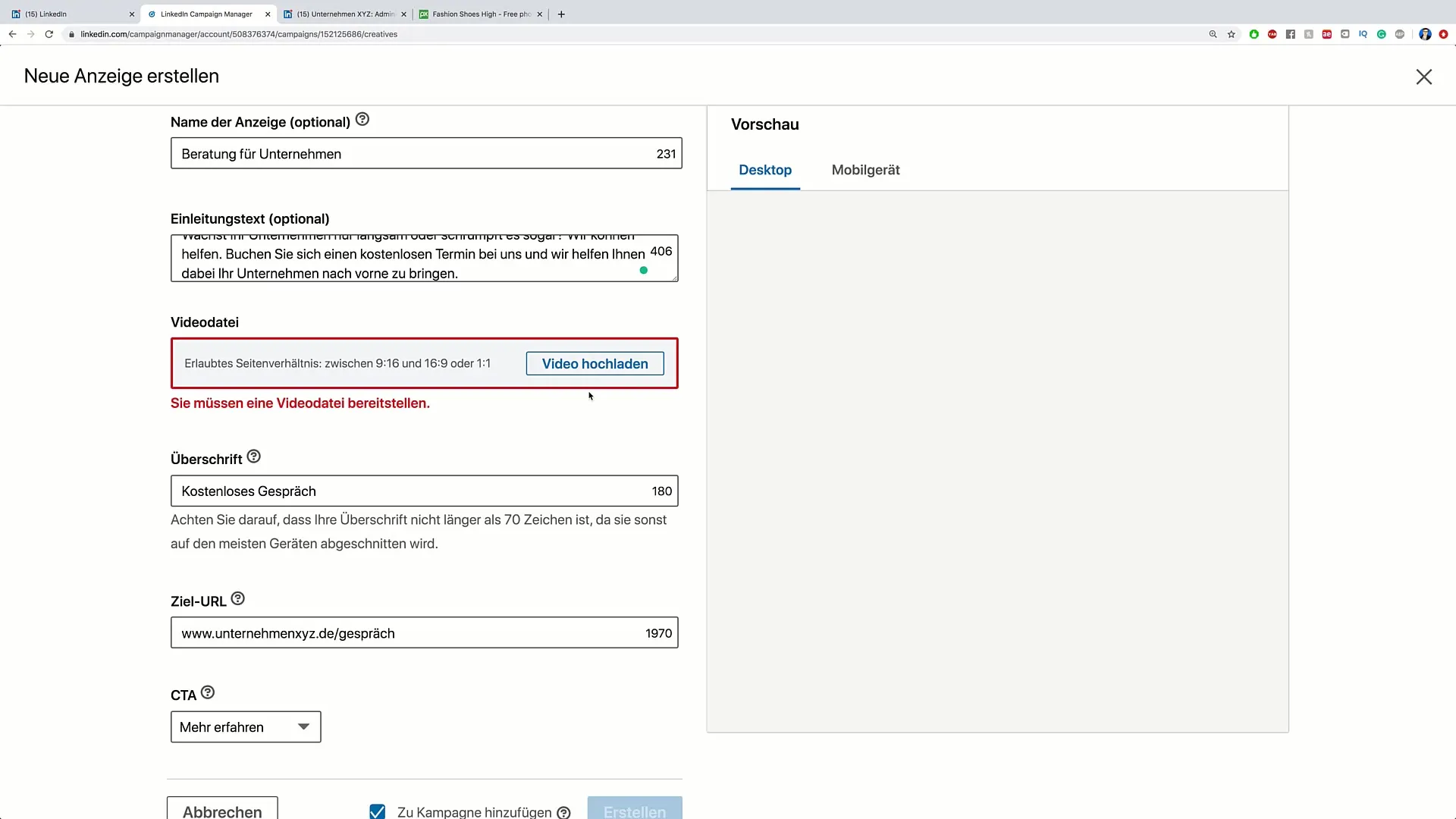Screen dimensions: 1456x819
Task: Click into the Überschrift field
Action: 424,491
